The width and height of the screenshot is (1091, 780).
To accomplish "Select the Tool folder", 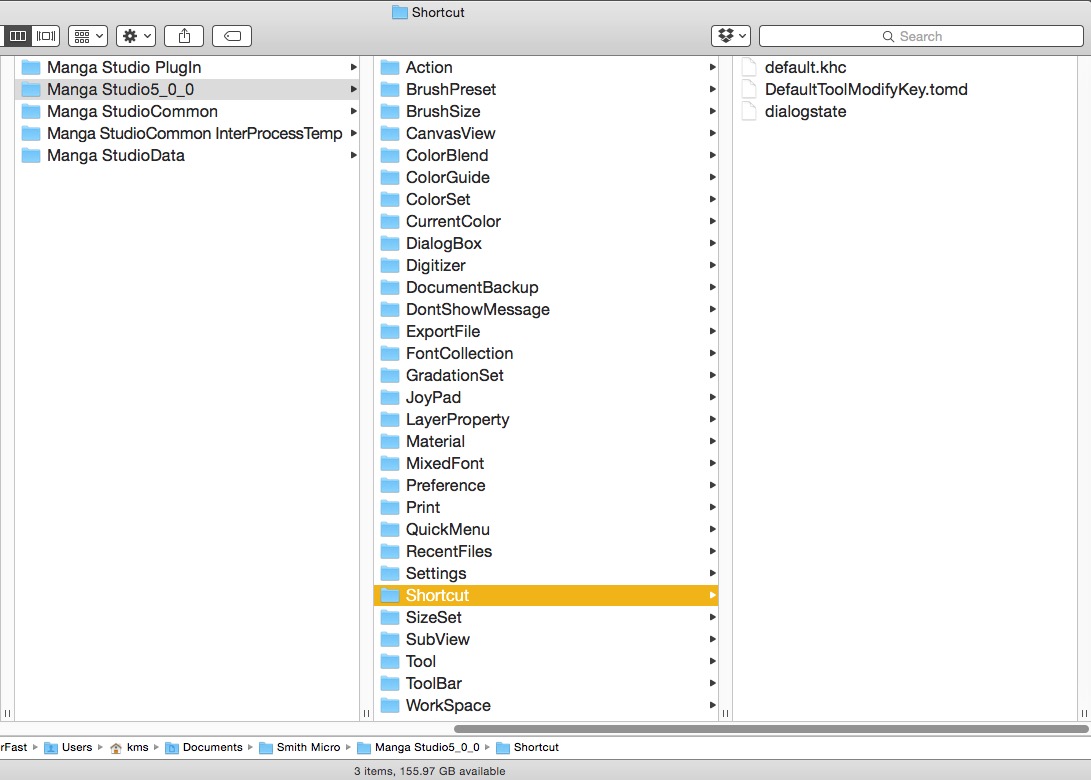I will (x=423, y=661).
